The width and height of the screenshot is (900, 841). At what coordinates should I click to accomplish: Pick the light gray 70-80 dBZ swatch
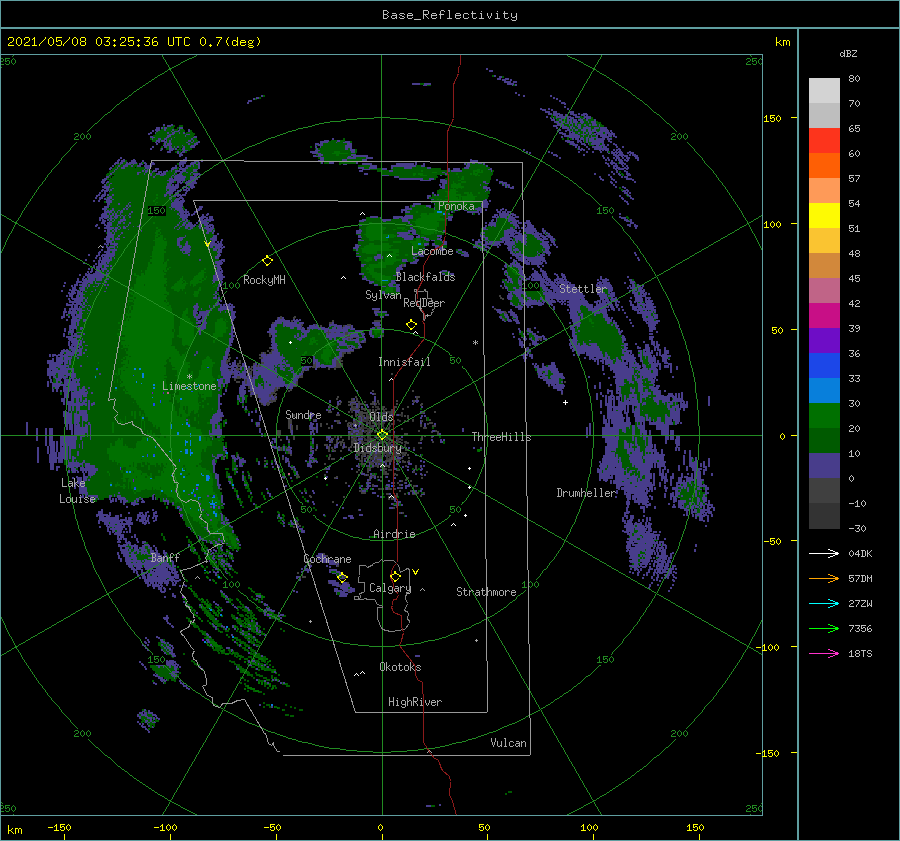point(824,91)
